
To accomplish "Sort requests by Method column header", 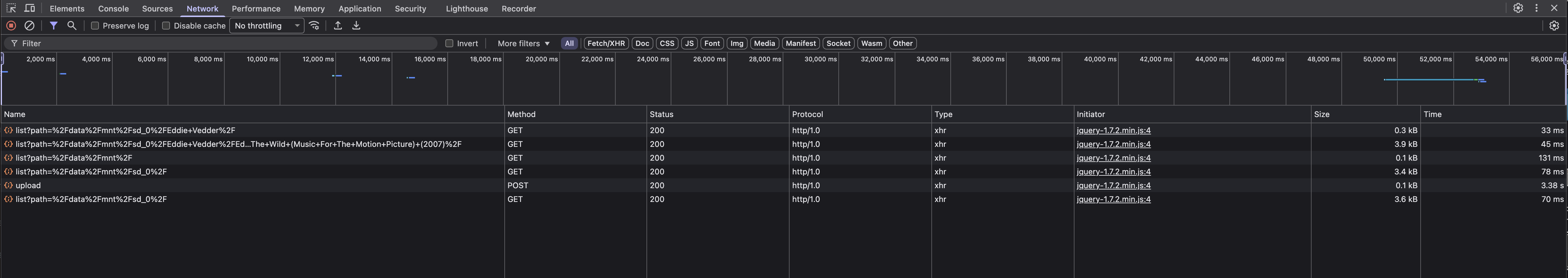I will point(575,114).
